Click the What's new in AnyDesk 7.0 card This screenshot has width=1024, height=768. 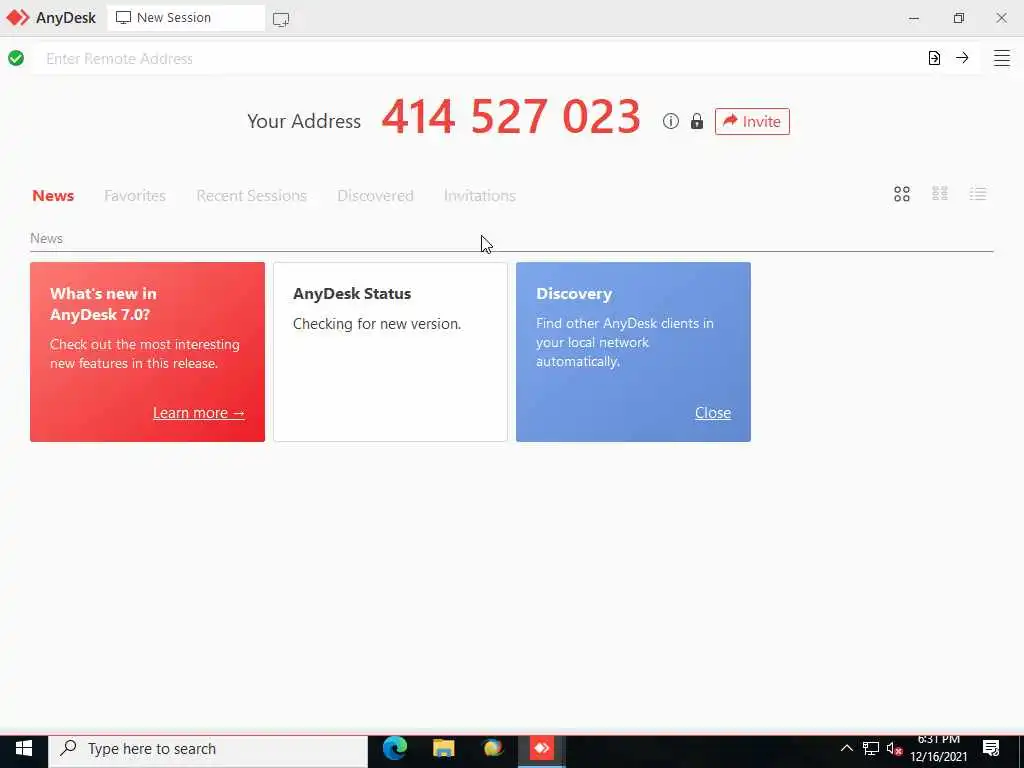(148, 352)
